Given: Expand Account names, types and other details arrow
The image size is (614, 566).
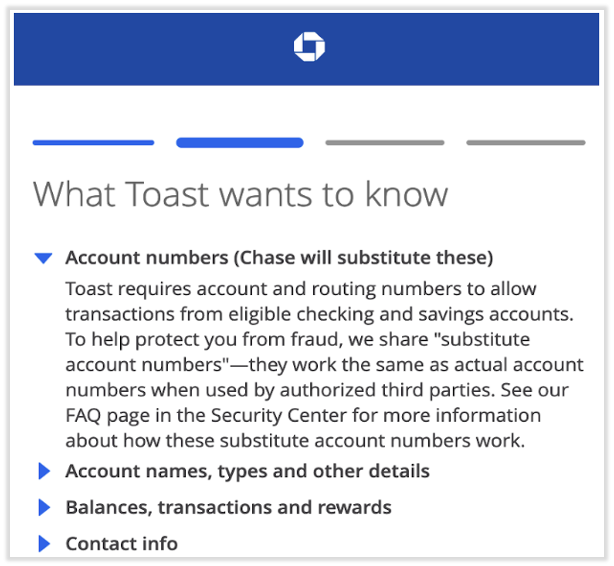Looking at the screenshot, I should click(x=43, y=471).
